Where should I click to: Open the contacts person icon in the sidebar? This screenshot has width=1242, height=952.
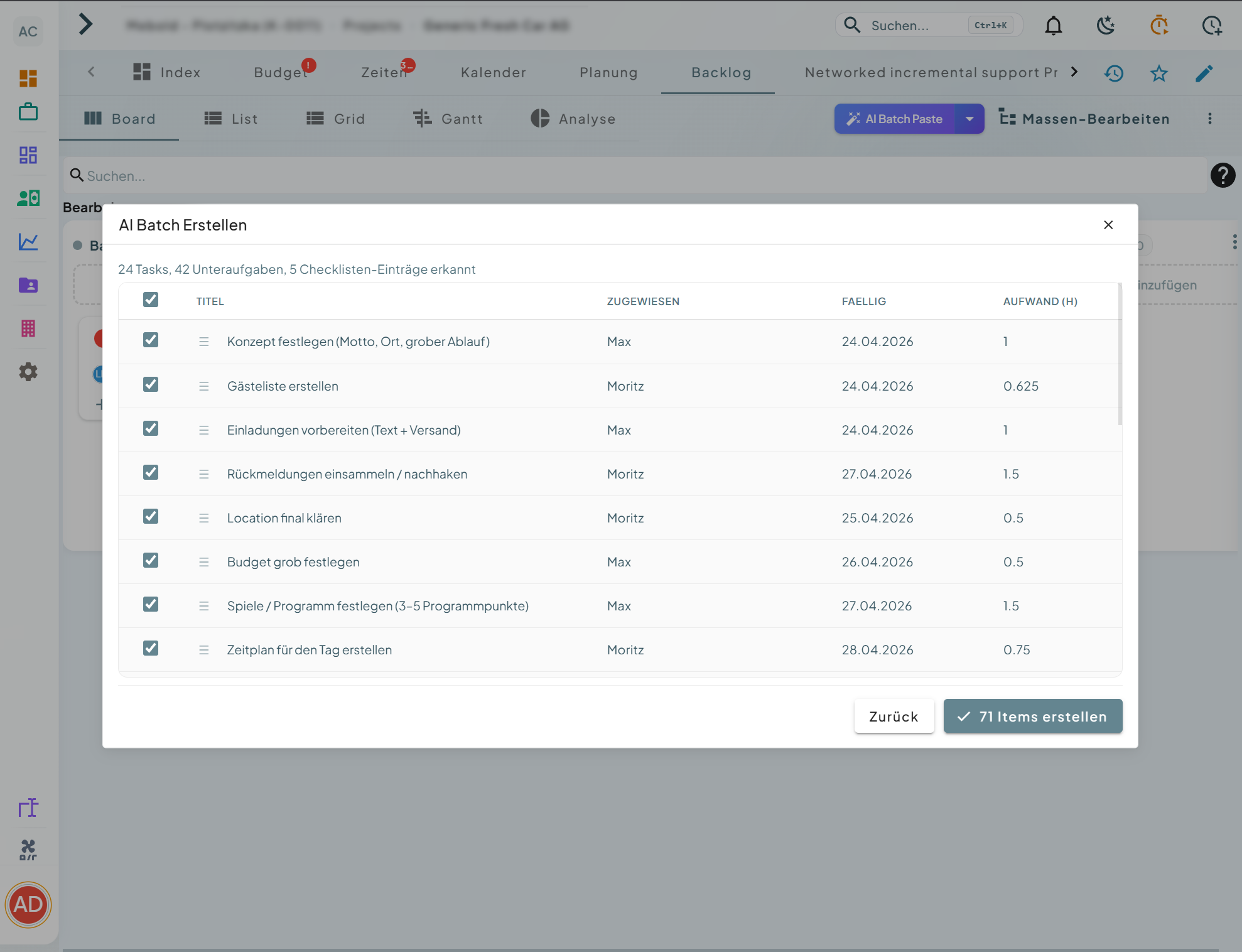pos(28,198)
